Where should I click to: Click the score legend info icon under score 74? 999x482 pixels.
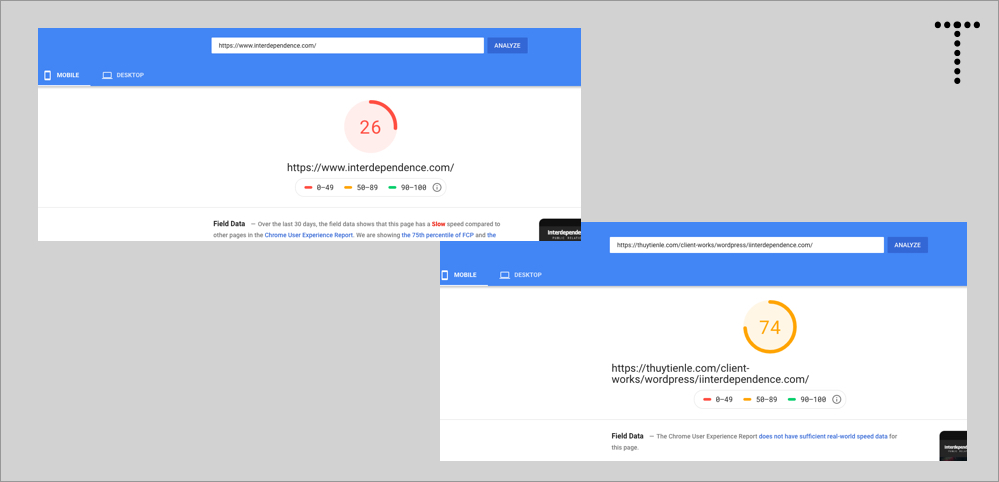tap(837, 399)
